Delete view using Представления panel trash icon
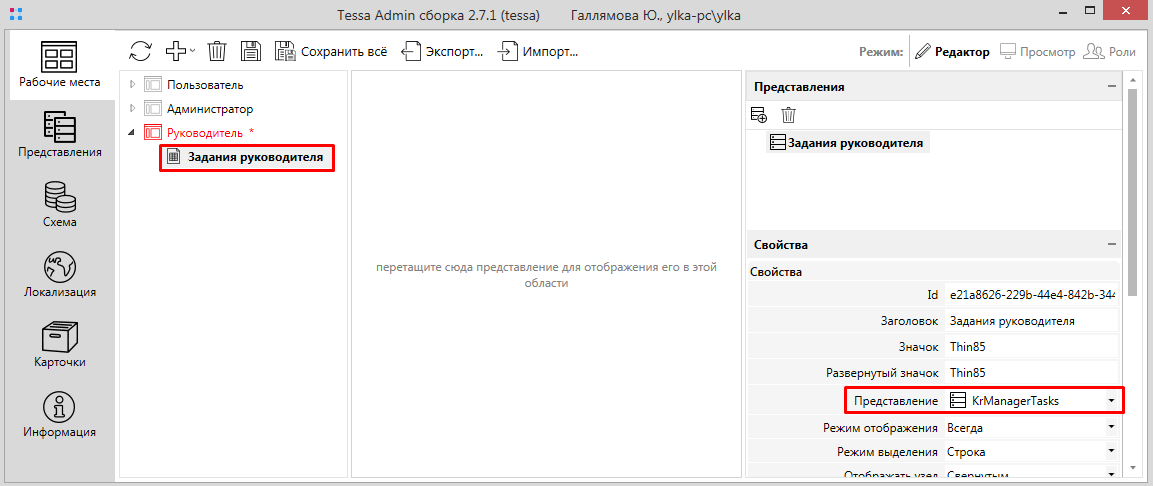Screen dimensions: 1153x486 click(788, 115)
